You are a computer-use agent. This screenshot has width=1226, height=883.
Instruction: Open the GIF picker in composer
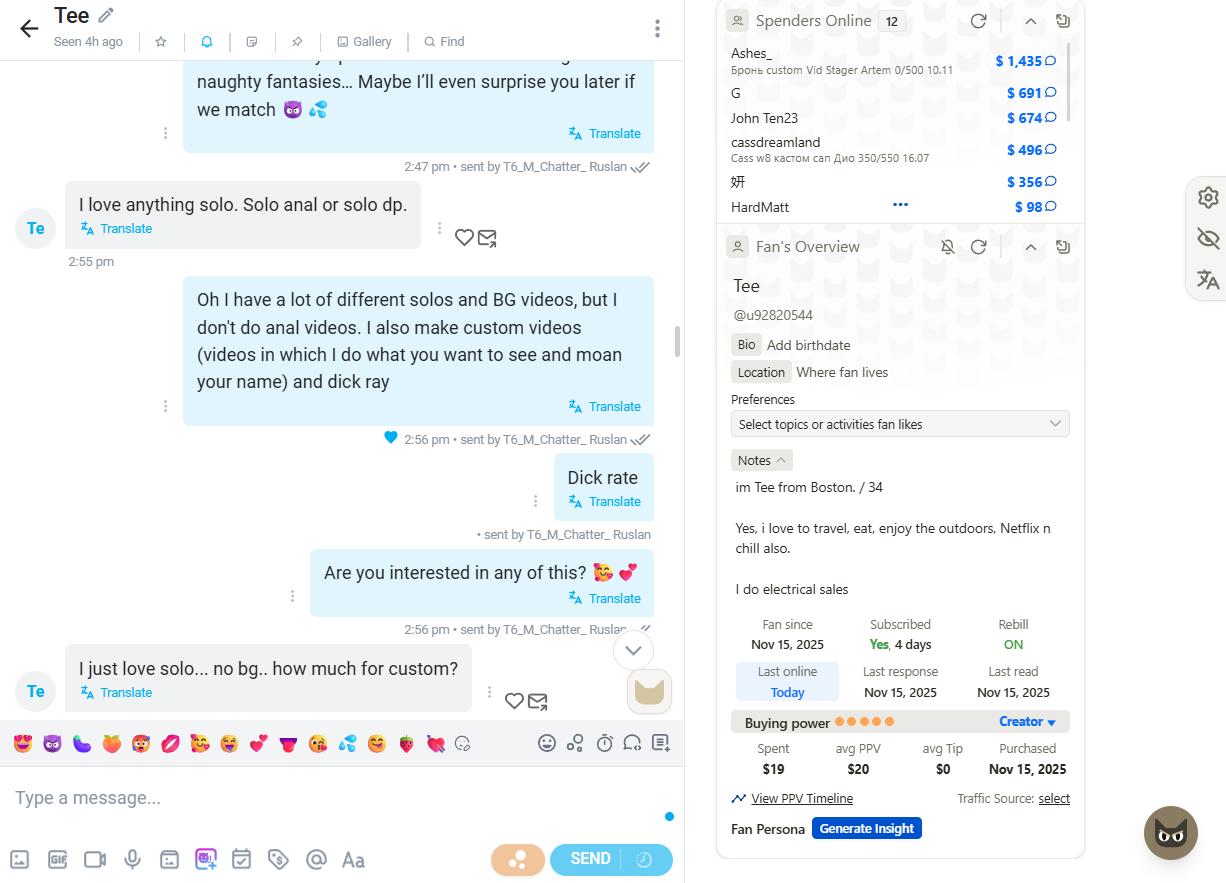point(57,859)
